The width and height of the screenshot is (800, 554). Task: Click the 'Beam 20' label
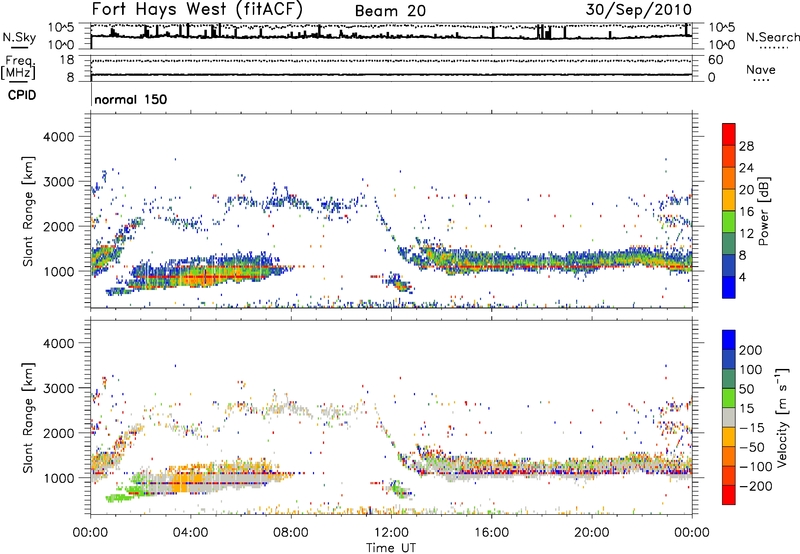click(390, 11)
